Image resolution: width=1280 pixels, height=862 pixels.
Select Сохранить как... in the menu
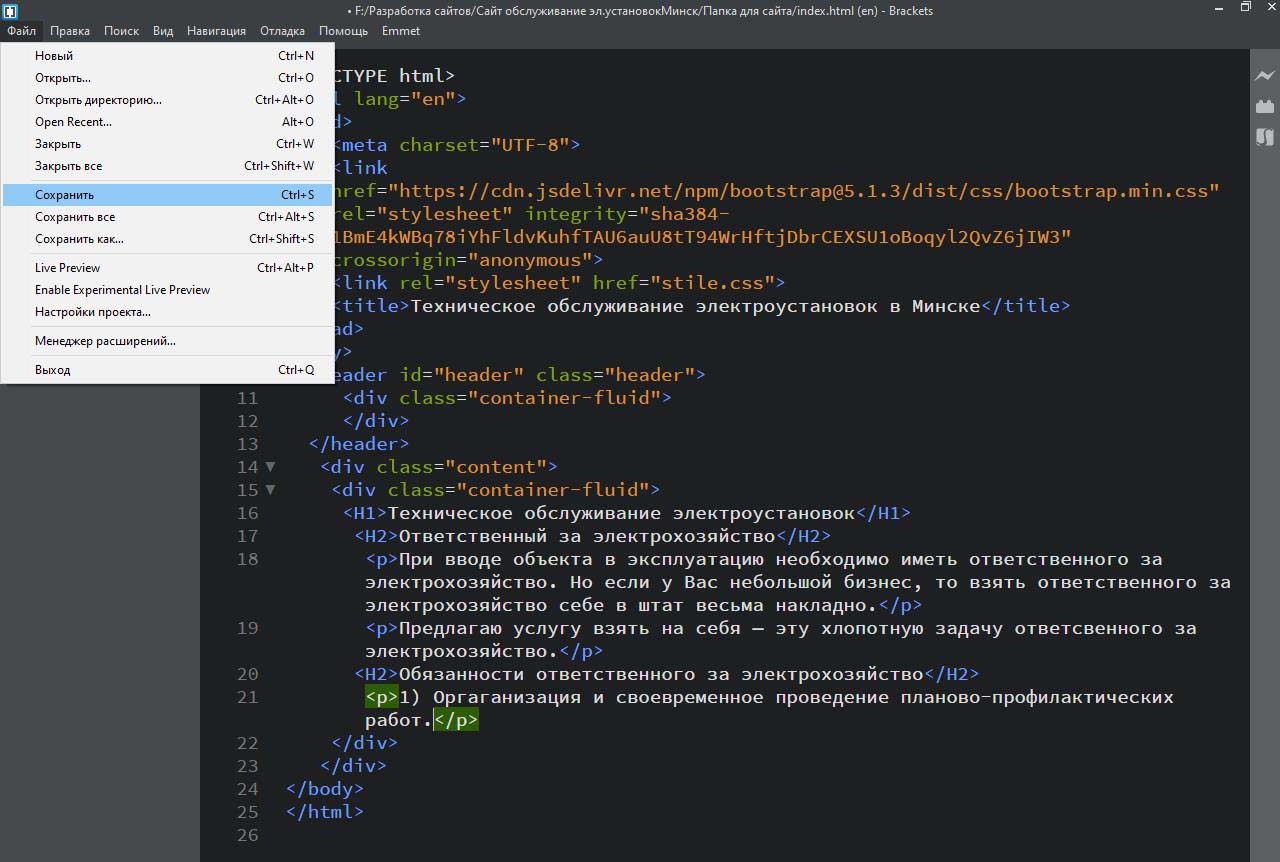click(x=79, y=239)
